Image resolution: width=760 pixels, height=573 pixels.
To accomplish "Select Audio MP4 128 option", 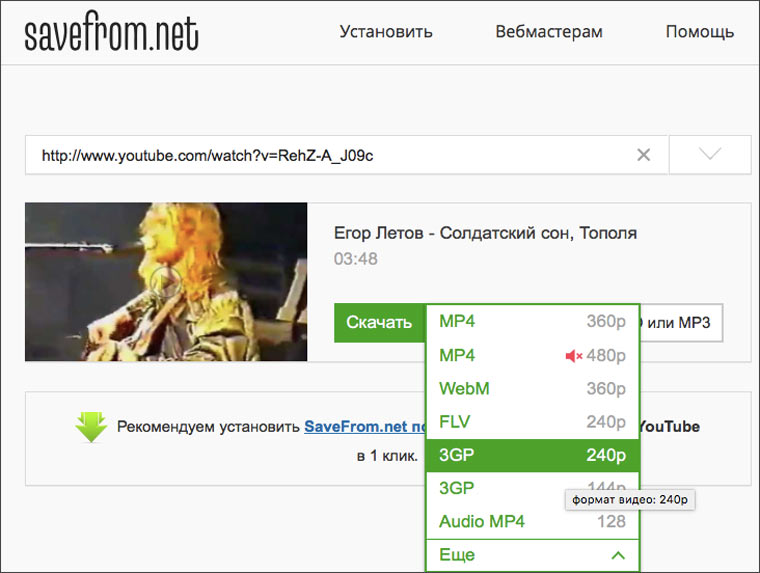I will click(x=532, y=522).
